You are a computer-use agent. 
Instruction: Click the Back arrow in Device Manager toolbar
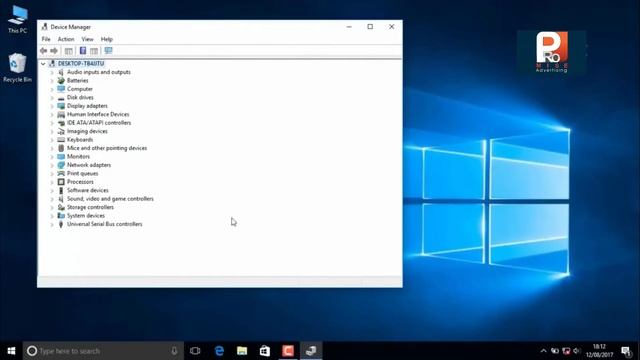(44, 51)
